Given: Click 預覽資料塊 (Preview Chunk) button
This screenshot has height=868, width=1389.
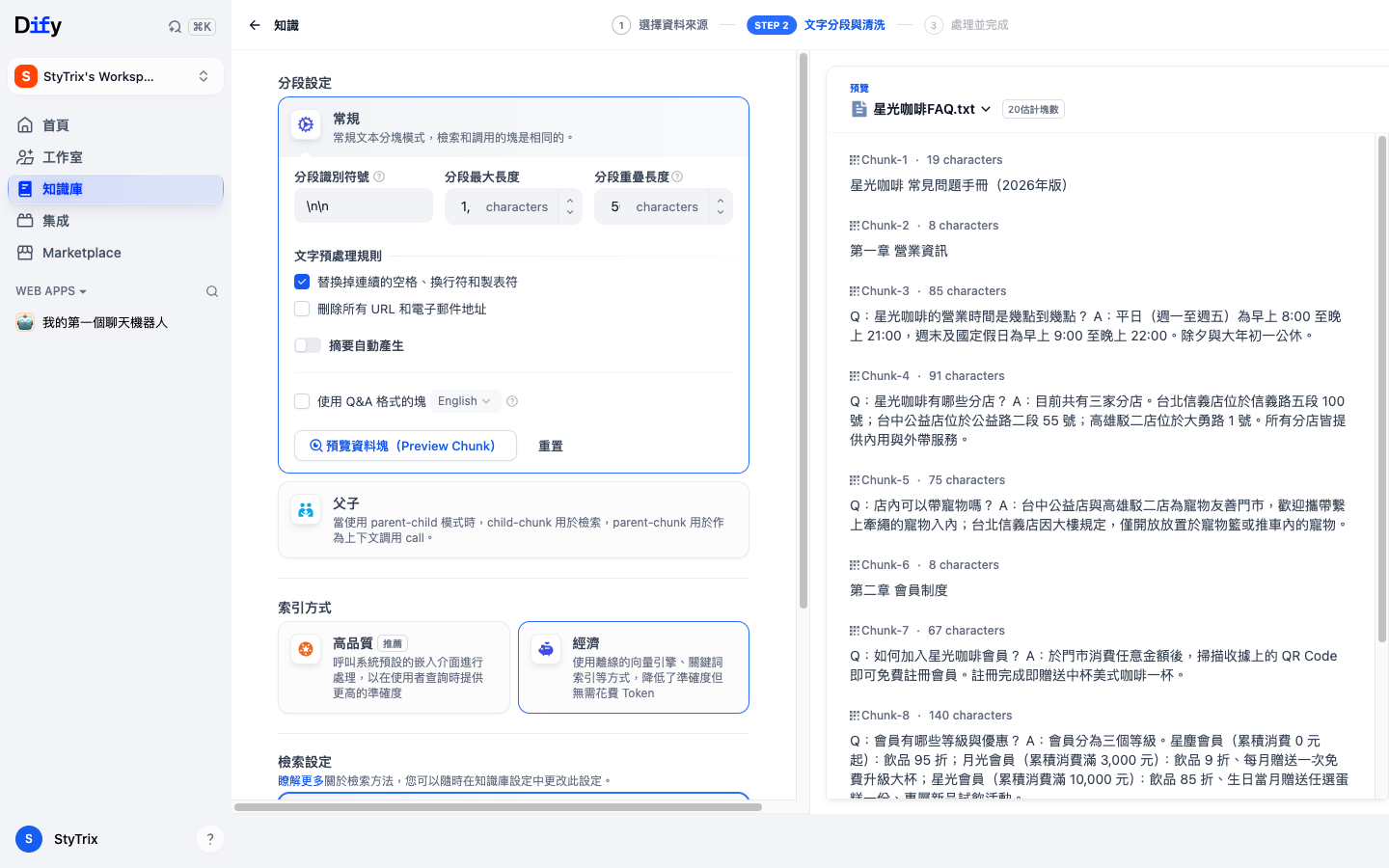Looking at the screenshot, I should (405, 446).
